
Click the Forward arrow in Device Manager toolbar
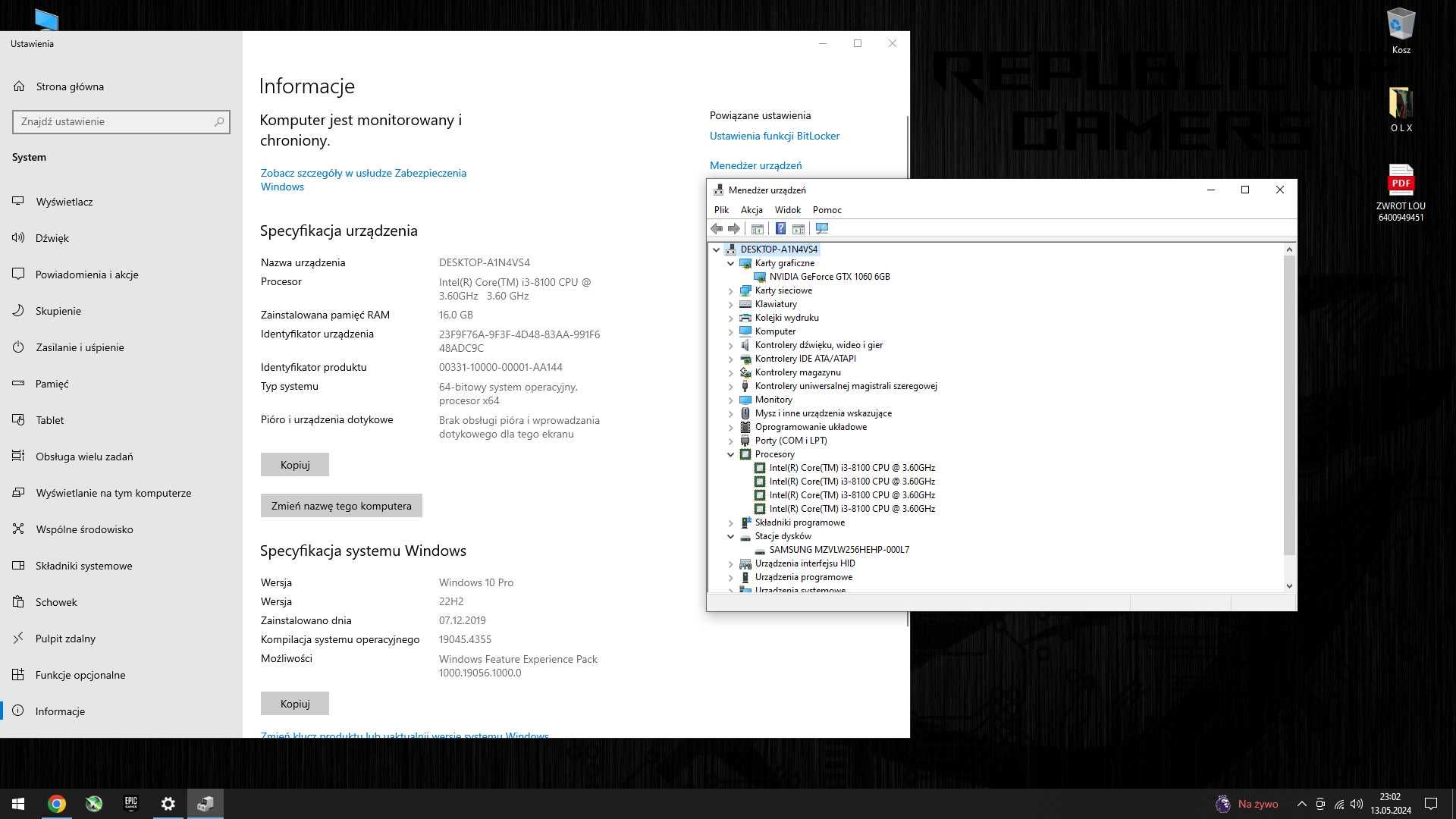[734, 229]
